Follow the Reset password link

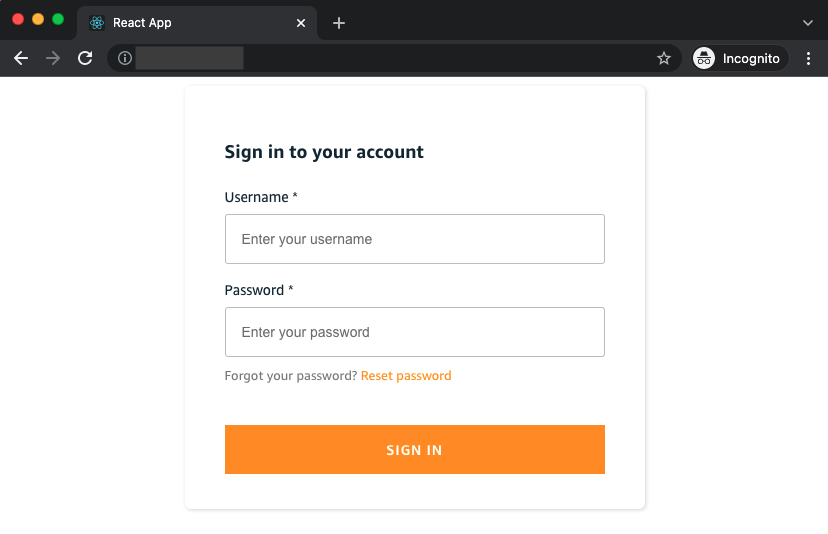406,376
